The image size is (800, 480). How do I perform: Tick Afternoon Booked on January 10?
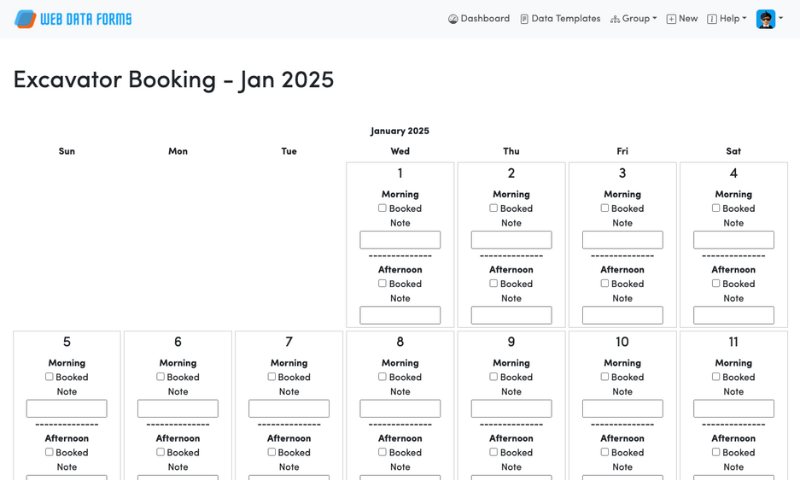click(x=605, y=452)
